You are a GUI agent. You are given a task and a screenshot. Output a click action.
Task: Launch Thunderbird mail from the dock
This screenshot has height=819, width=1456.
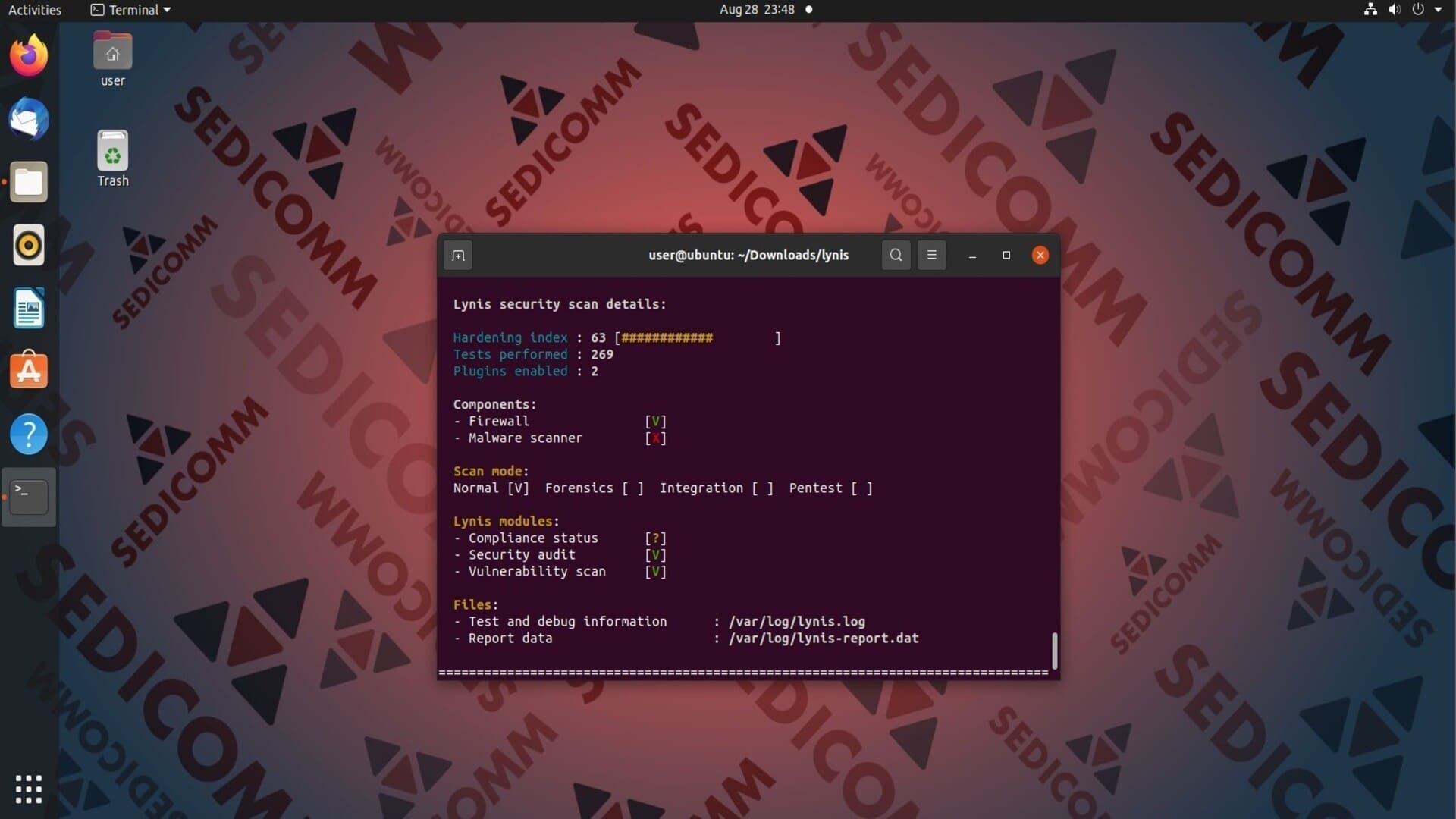click(x=29, y=119)
